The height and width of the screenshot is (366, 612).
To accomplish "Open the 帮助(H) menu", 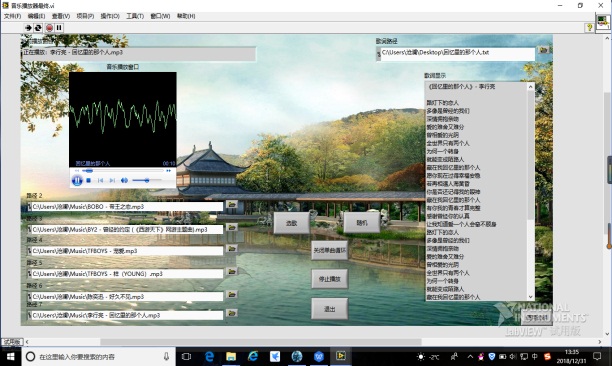I will click(x=186, y=16).
